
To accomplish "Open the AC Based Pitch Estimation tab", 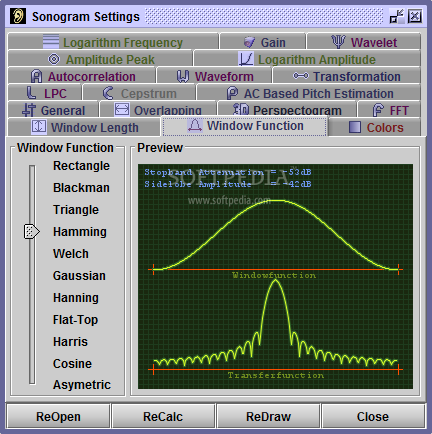I will 309,93.
